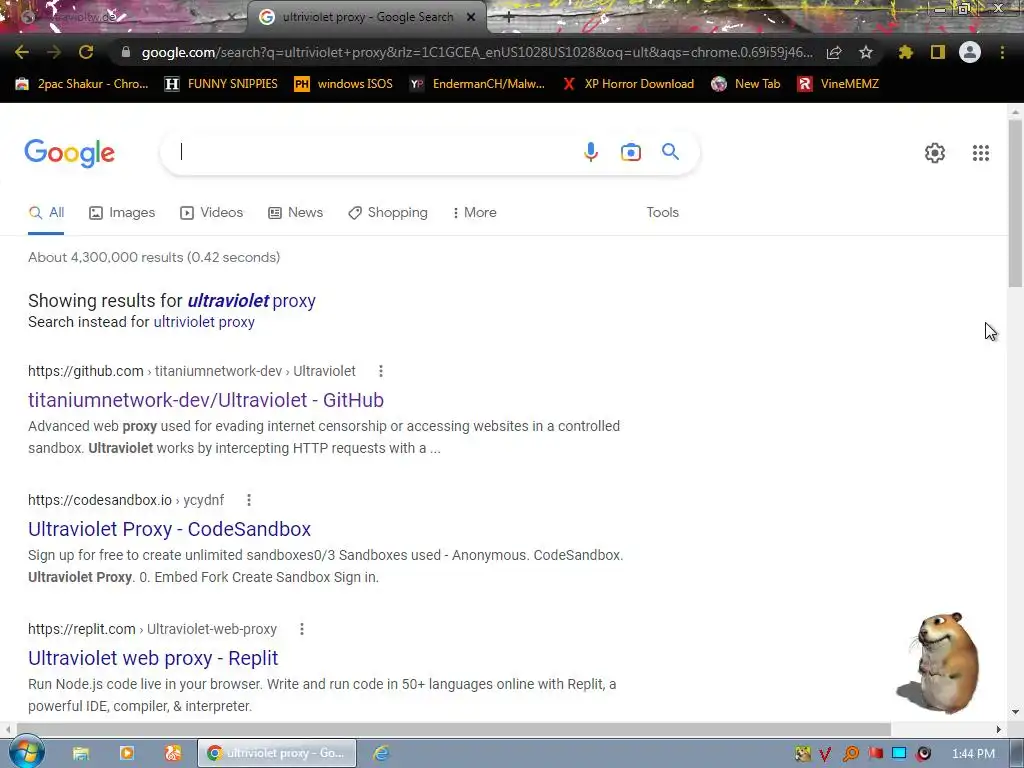The height and width of the screenshot is (768, 1024).
Task: Click the blue magnifier search button
Action: point(670,152)
